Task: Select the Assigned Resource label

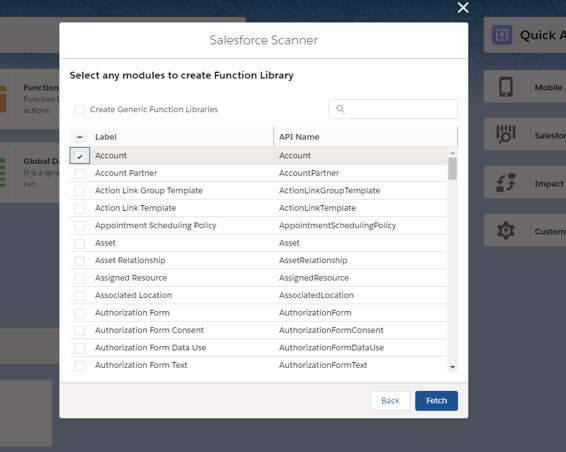Action: point(131,278)
